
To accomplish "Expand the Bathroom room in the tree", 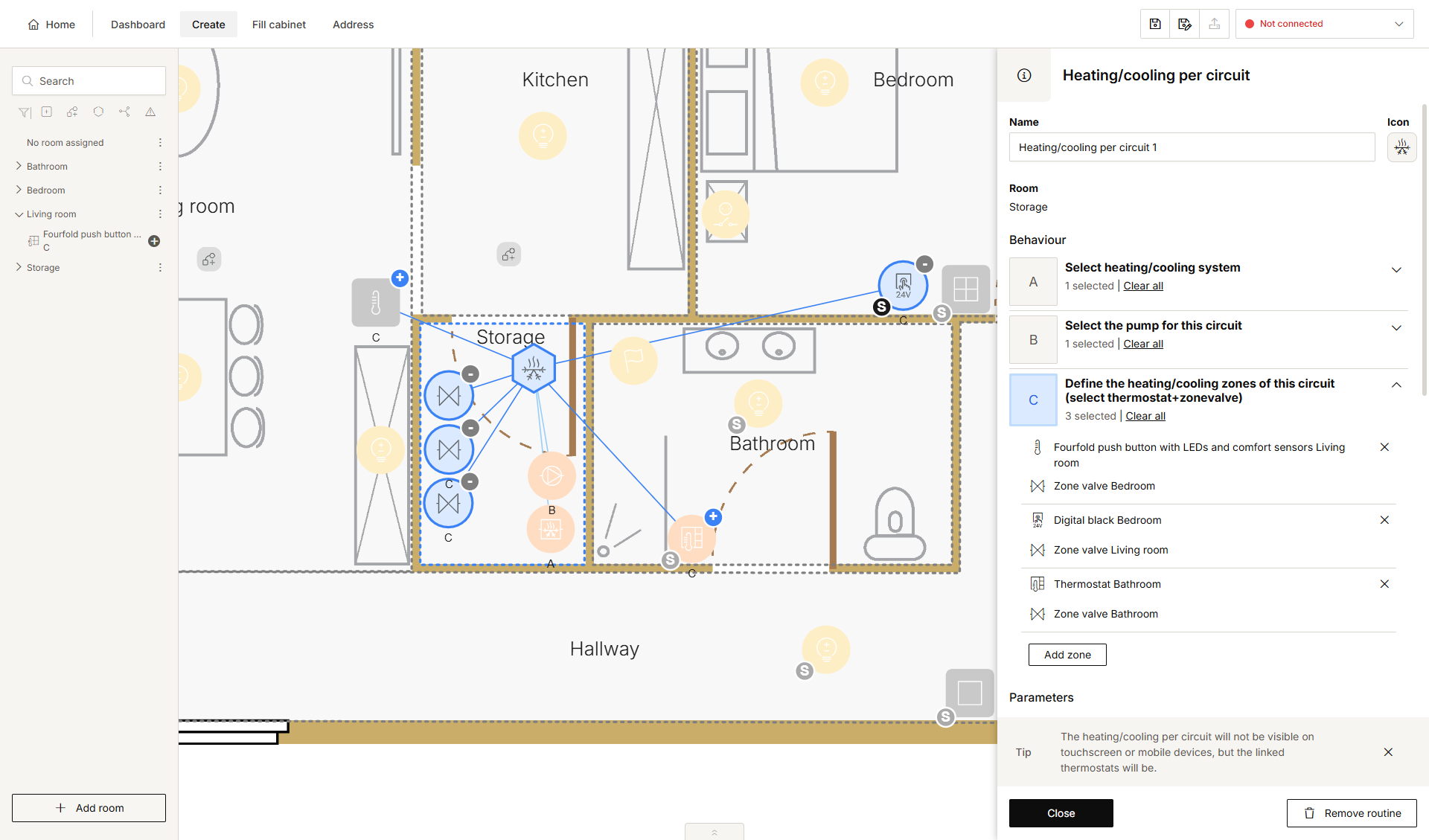I will tap(19, 166).
